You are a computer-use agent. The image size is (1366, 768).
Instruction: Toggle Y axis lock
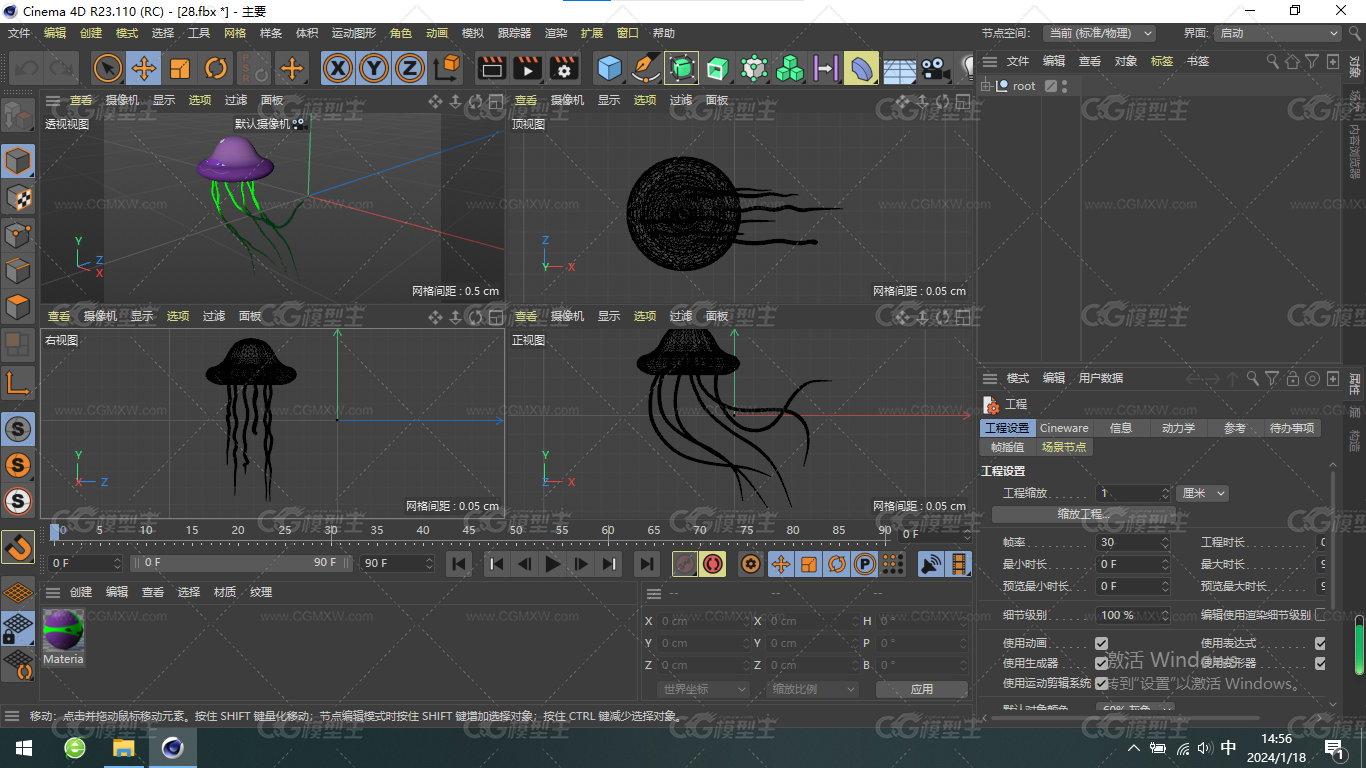[x=374, y=68]
